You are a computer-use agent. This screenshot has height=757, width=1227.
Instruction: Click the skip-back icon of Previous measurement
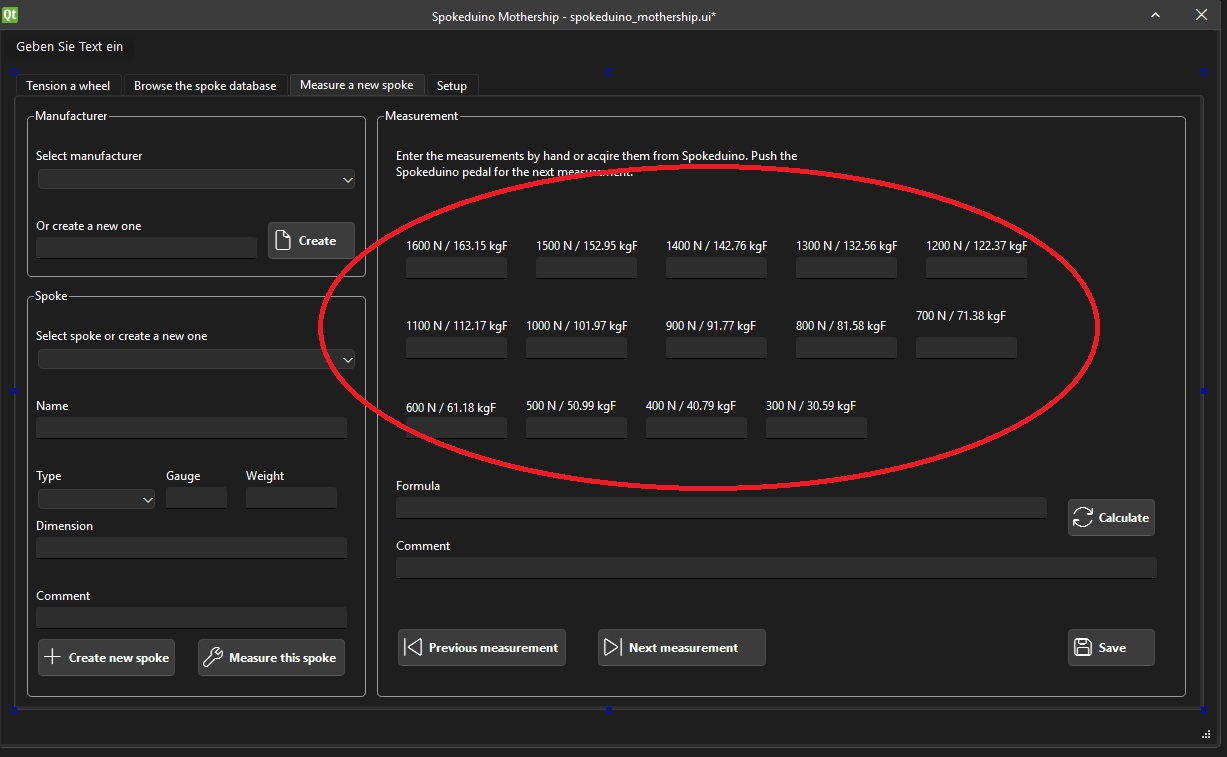tap(412, 647)
